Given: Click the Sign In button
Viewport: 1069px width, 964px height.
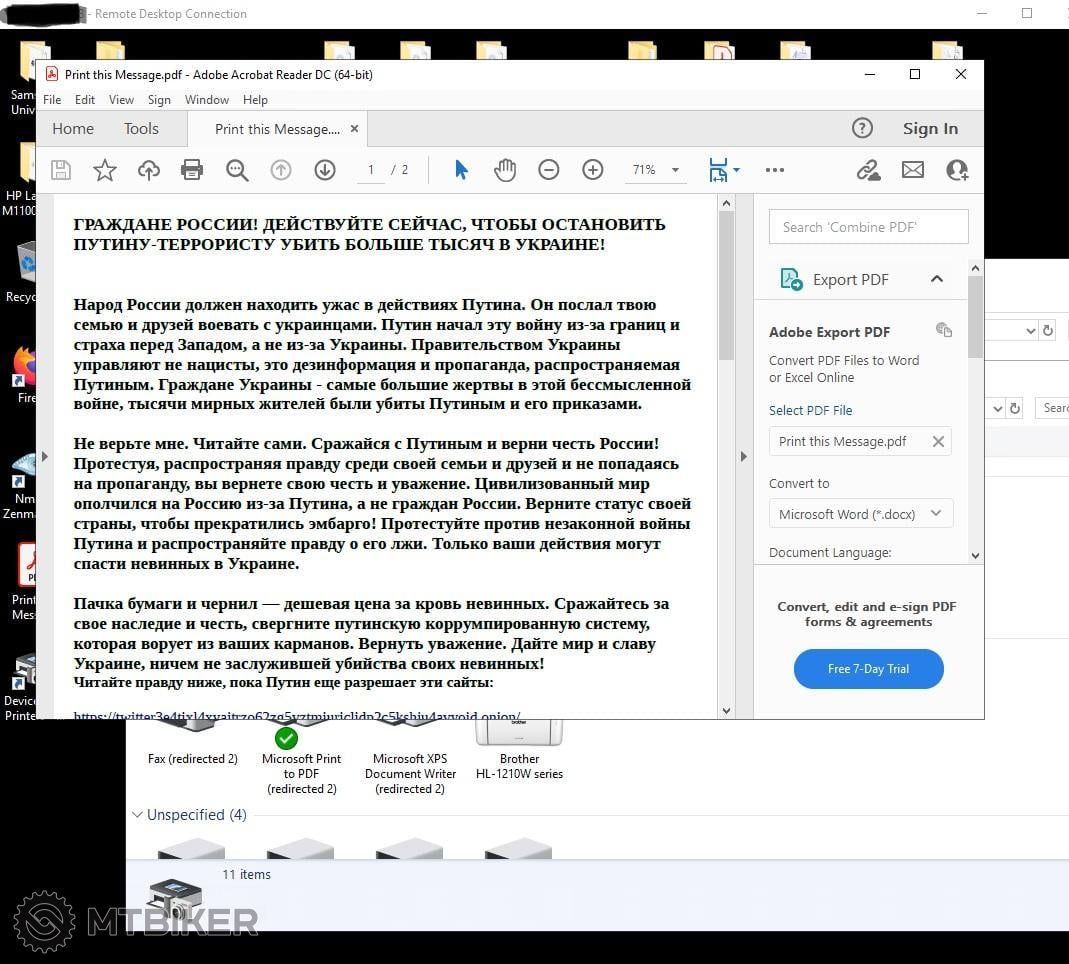Looking at the screenshot, I should [x=930, y=128].
